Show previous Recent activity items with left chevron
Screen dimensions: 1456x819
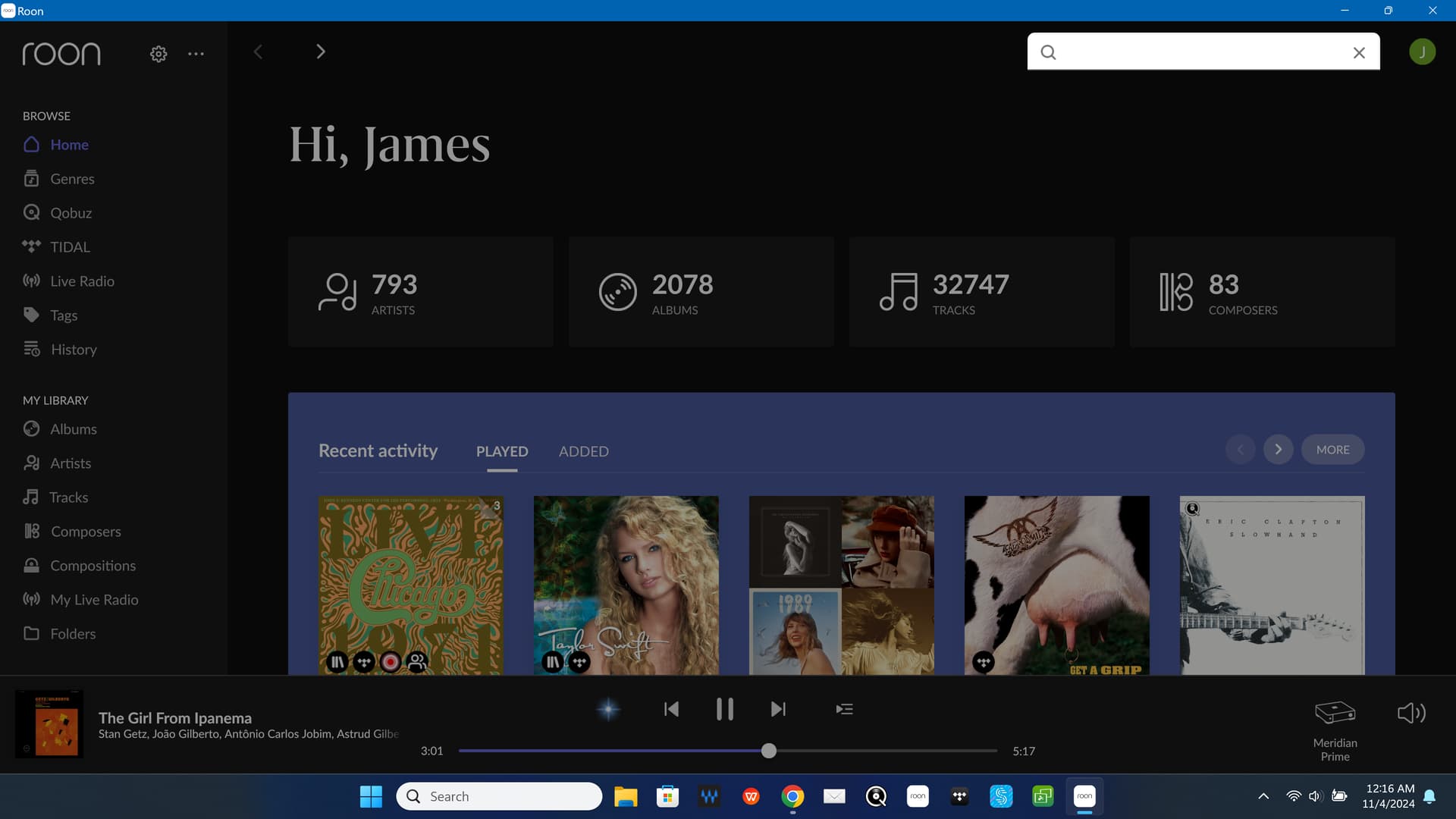pyautogui.click(x=1240, y=450)
